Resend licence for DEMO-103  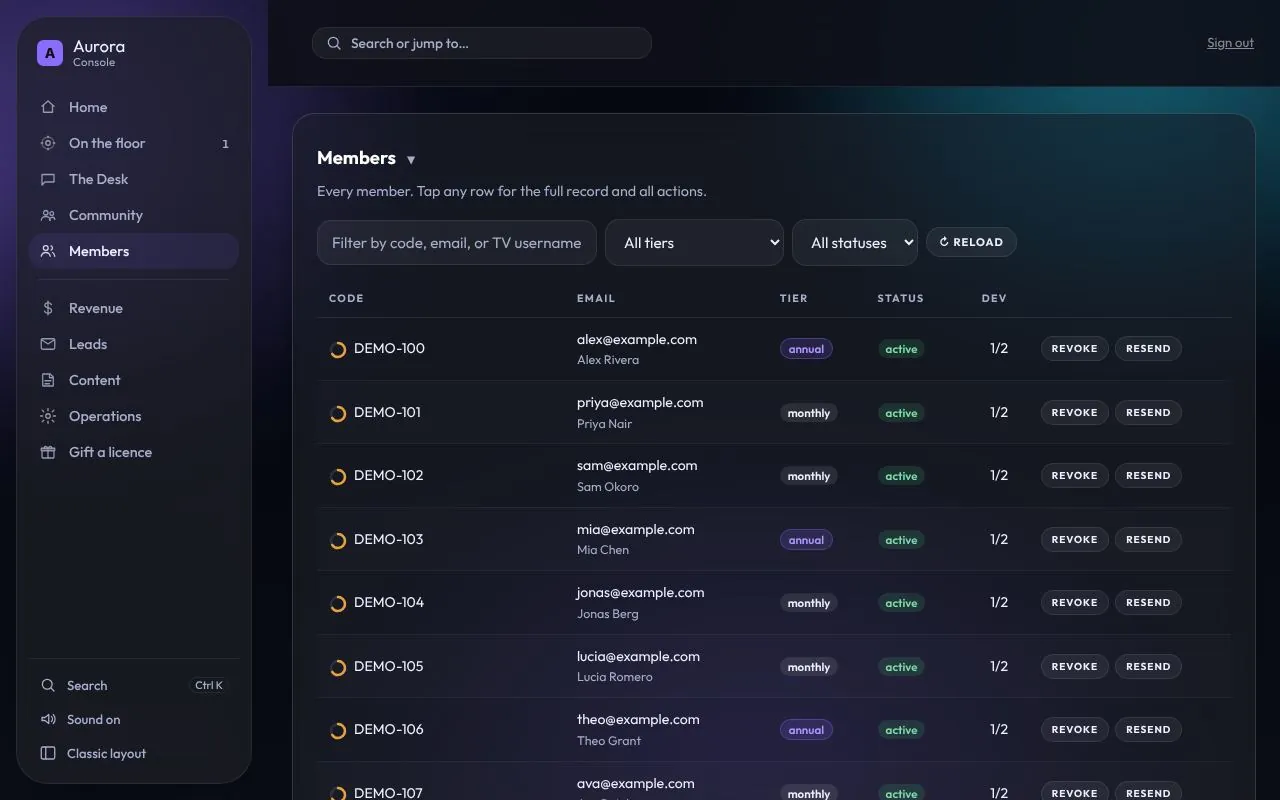click(x=1148, y=539)
